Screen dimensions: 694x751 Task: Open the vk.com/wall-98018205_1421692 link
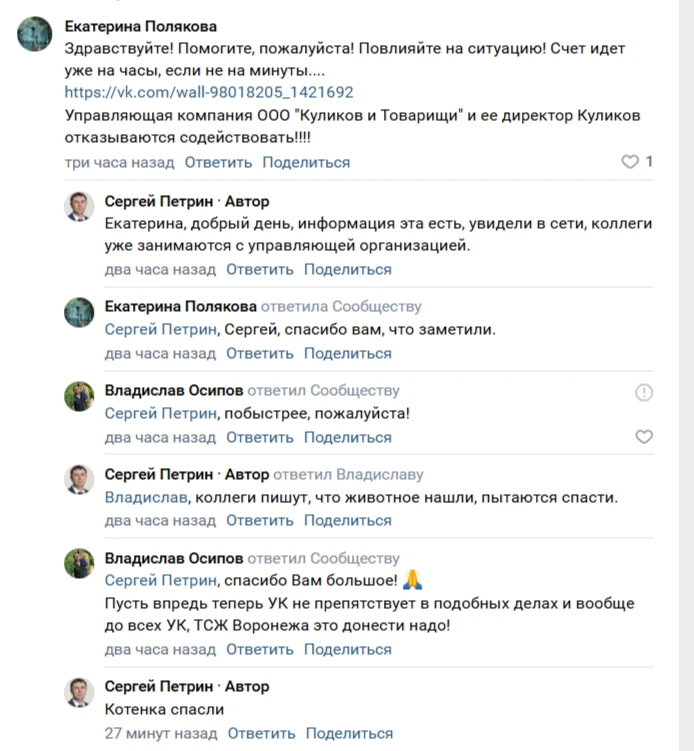[209, 93]
